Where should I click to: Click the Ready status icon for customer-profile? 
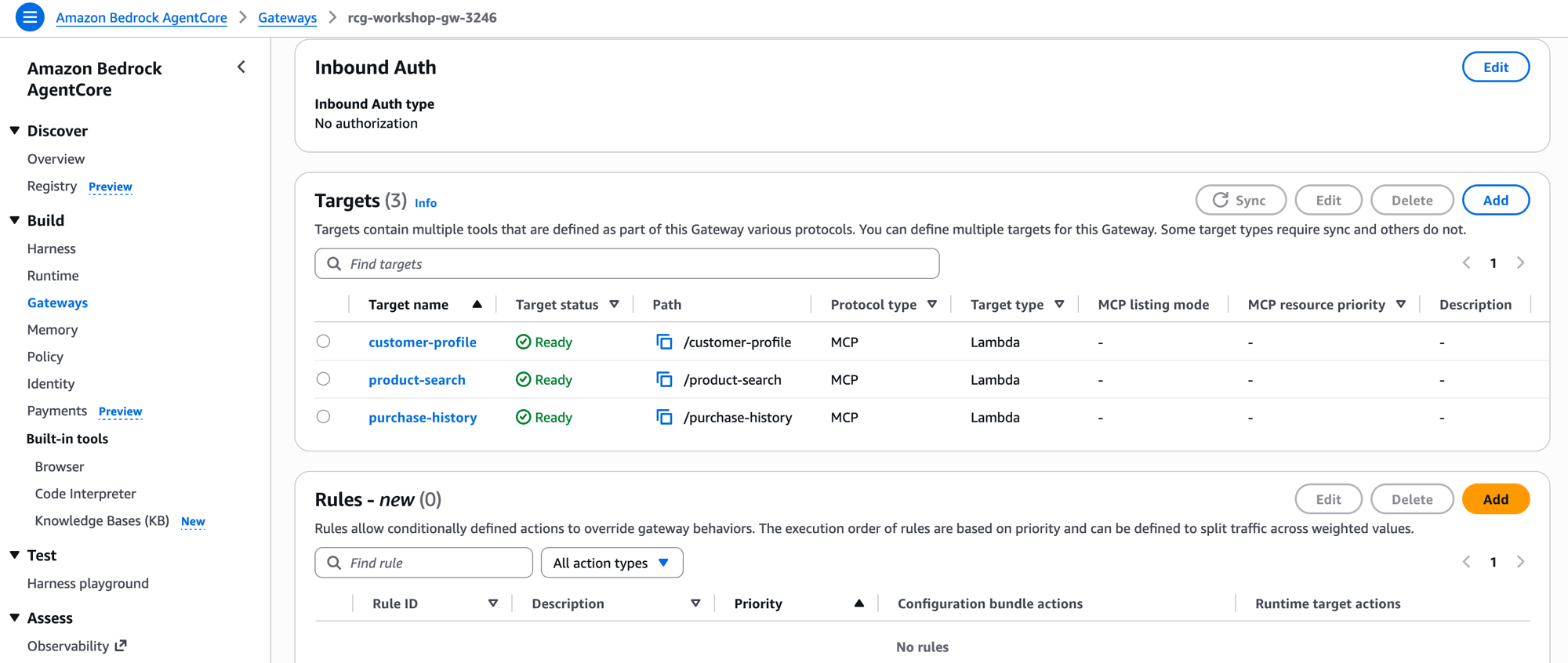(x=523, y=342)
